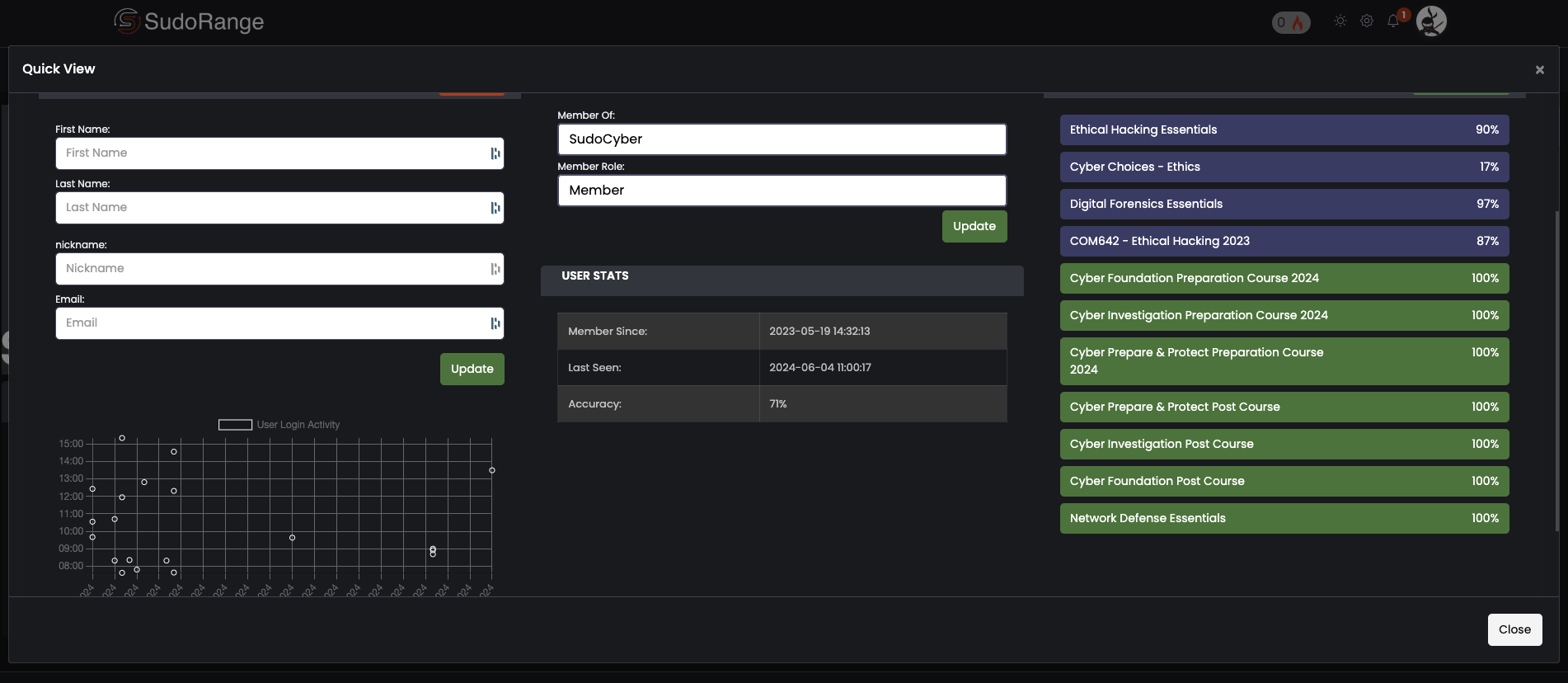Open settings via the gear icon
This screenshot has width=1568, height=683.
(1367, 21)
